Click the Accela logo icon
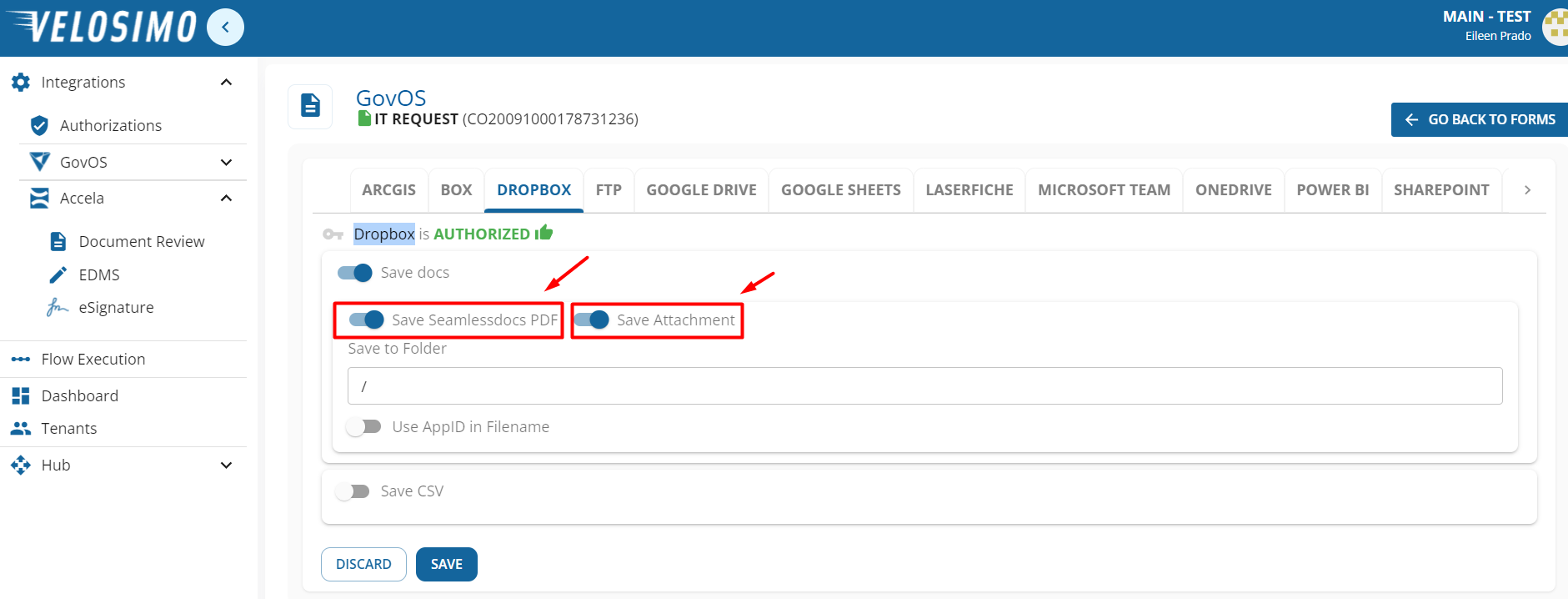This screenshot has height=599, width=1568. click(x=39, y=198)
